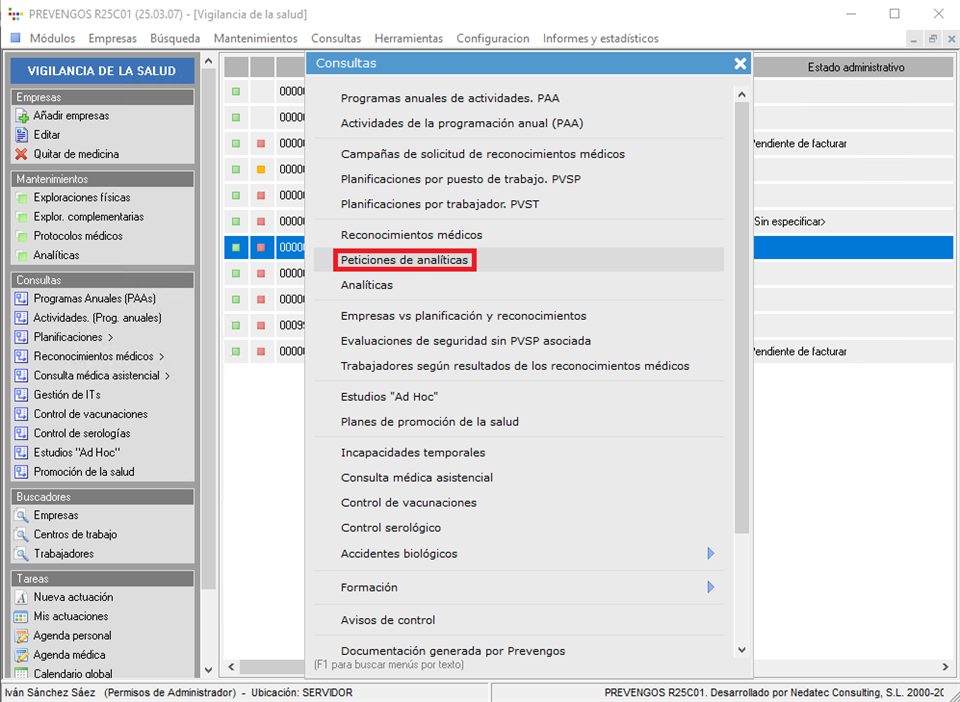Click the Añadir empresas icon in sidebar

click(x=22, y=116)
